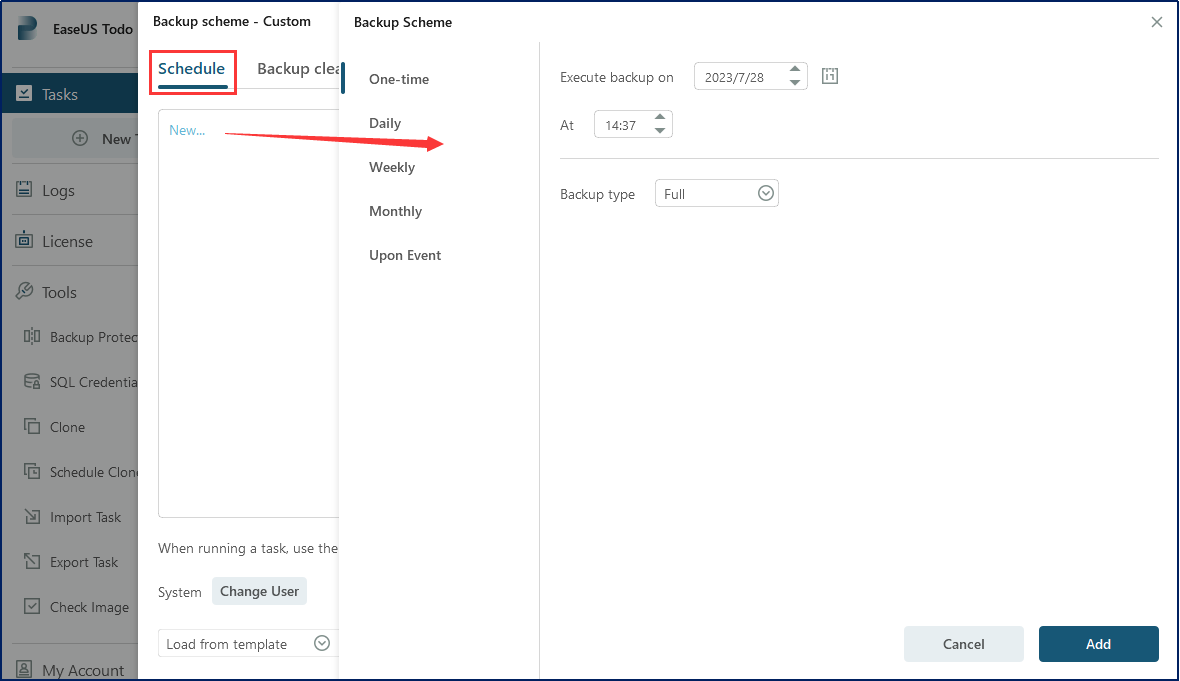
Task: Open the calendar date picker icon
Action: 829,76
